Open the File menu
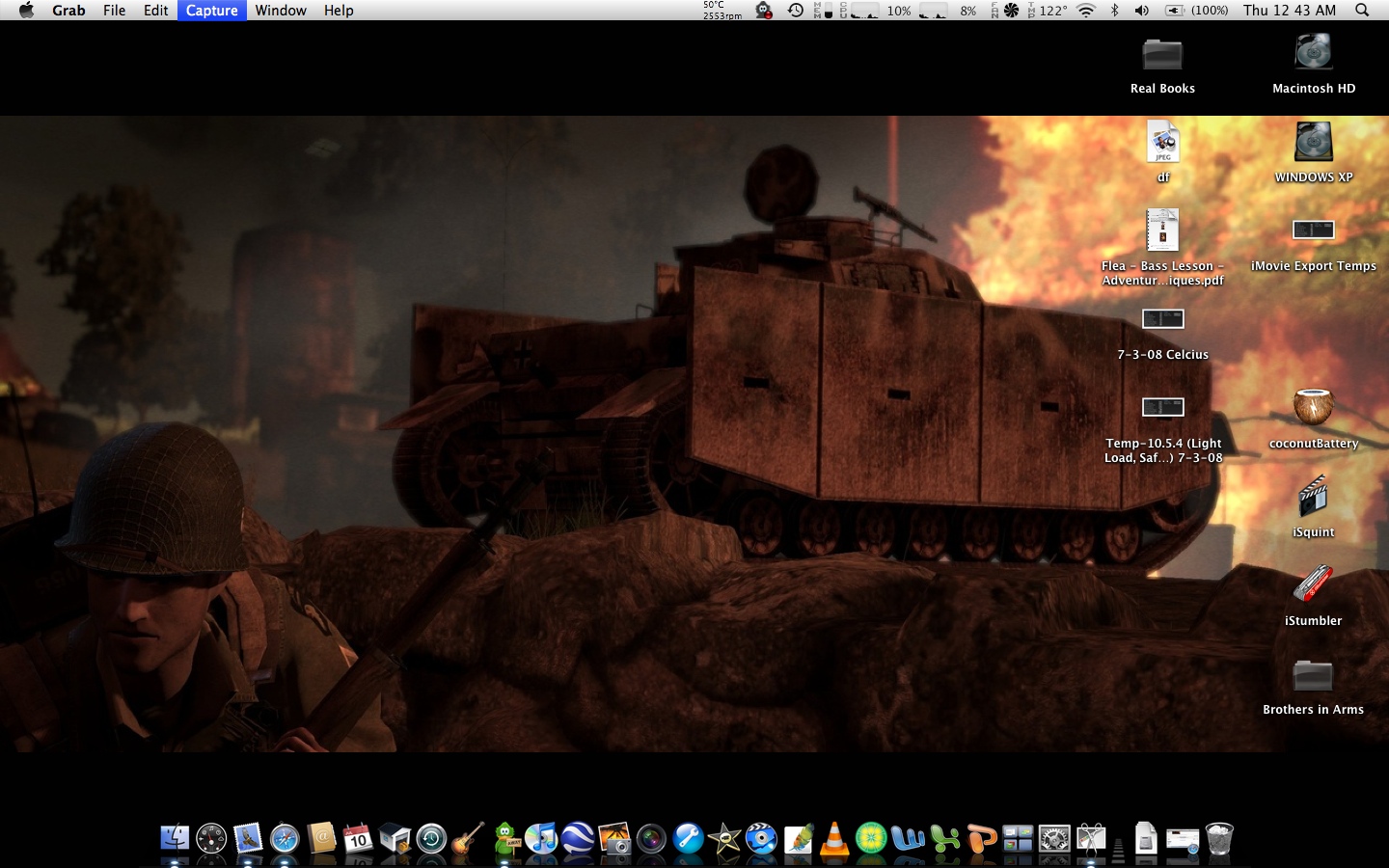Image resolution: width=1389 pixels, height=868 pixels. [114, 11]
